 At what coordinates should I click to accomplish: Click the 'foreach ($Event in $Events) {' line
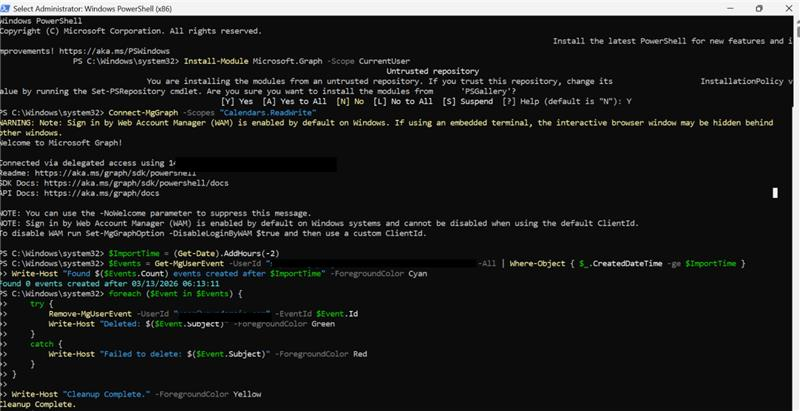click(x=176, y=294)
